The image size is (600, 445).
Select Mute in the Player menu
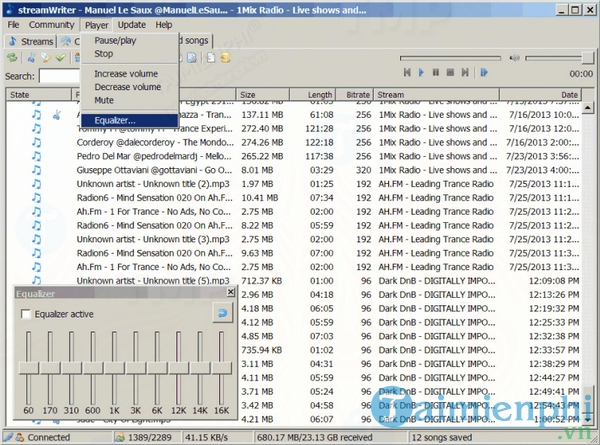coord(104,100)
